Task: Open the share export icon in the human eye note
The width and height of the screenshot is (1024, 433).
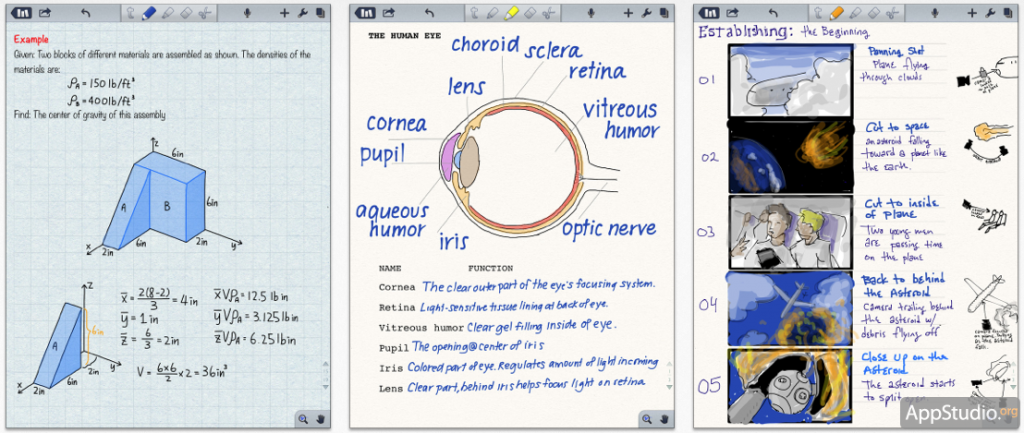Action: pos(387,13)
